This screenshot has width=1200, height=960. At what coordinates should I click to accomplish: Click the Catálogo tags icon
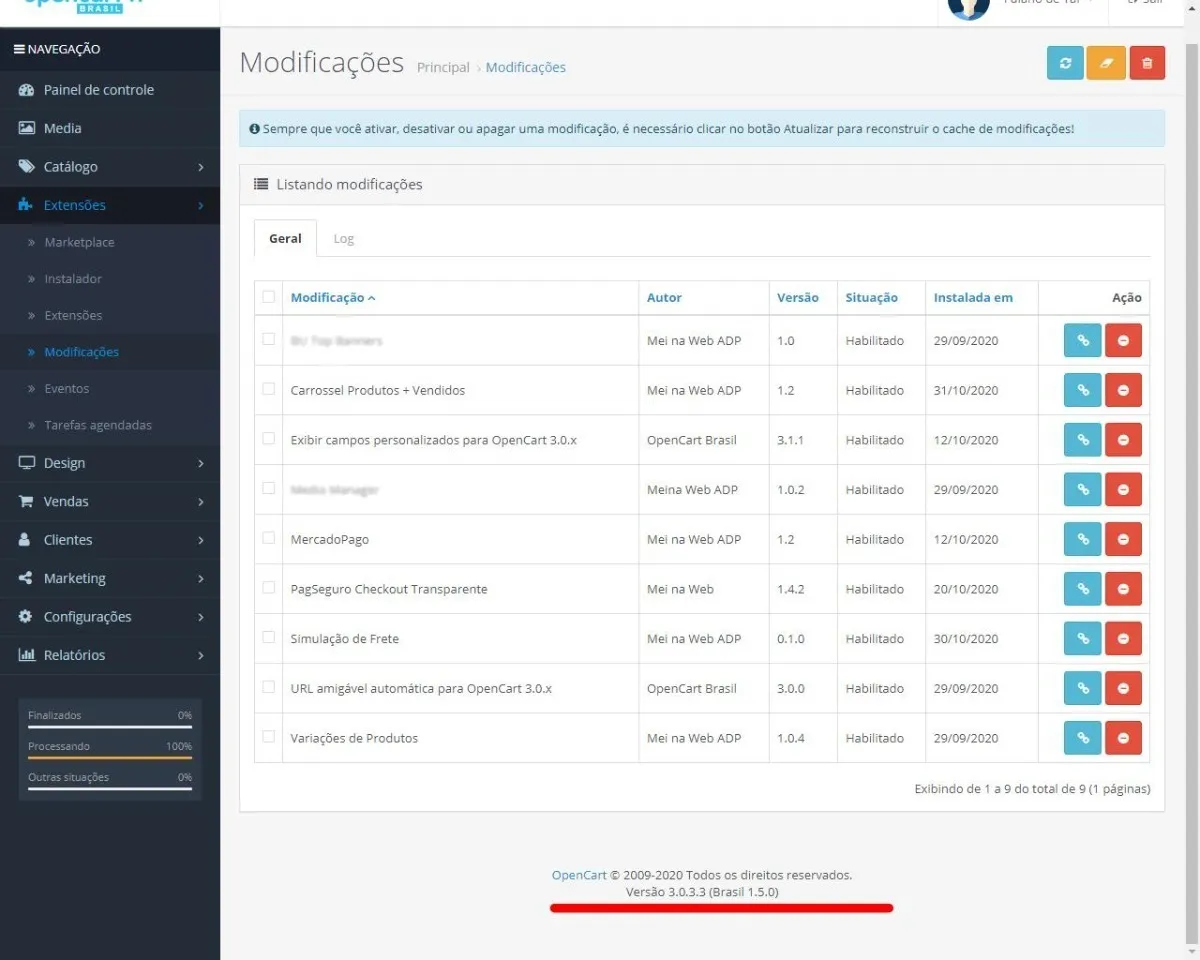[x=27, y=166]
